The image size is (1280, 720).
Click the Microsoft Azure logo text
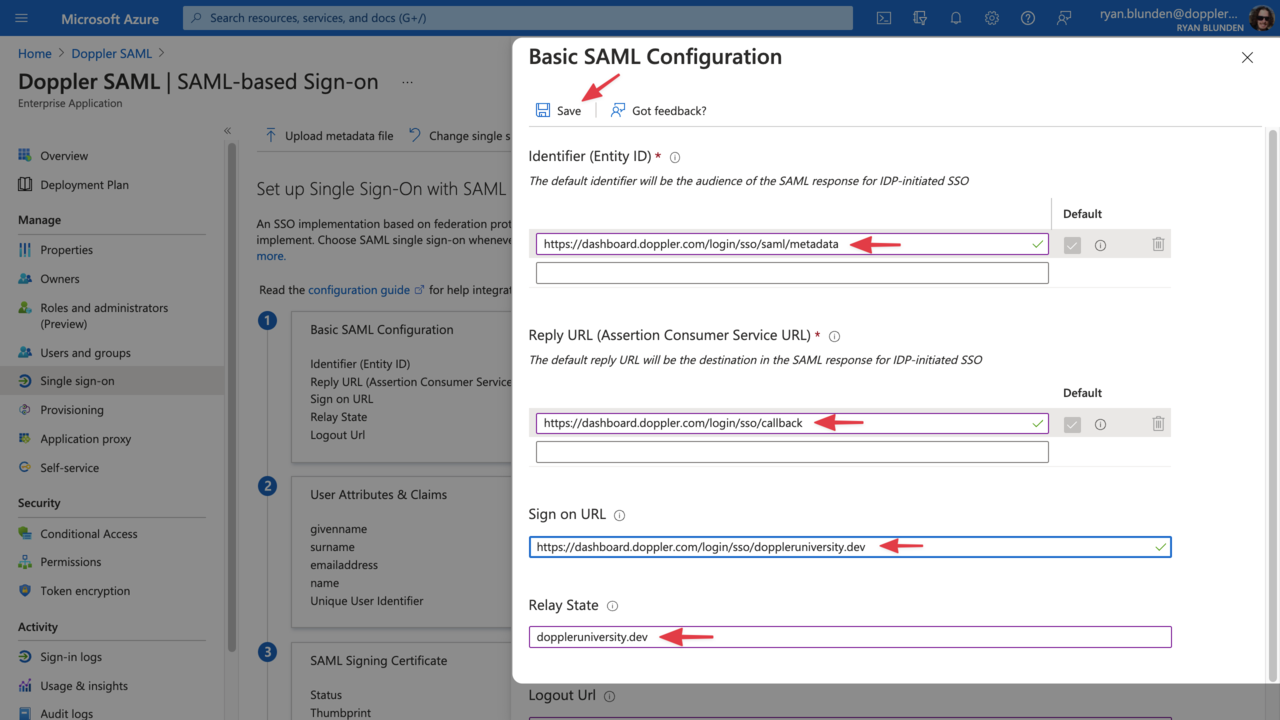(x=110, y=19)
